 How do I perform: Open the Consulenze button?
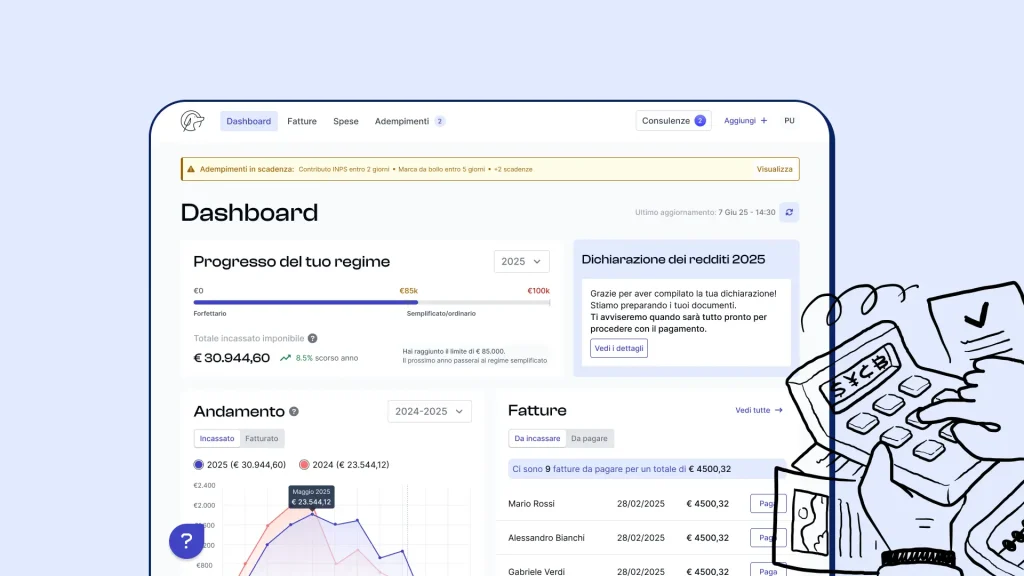click(x=673, y=121)
